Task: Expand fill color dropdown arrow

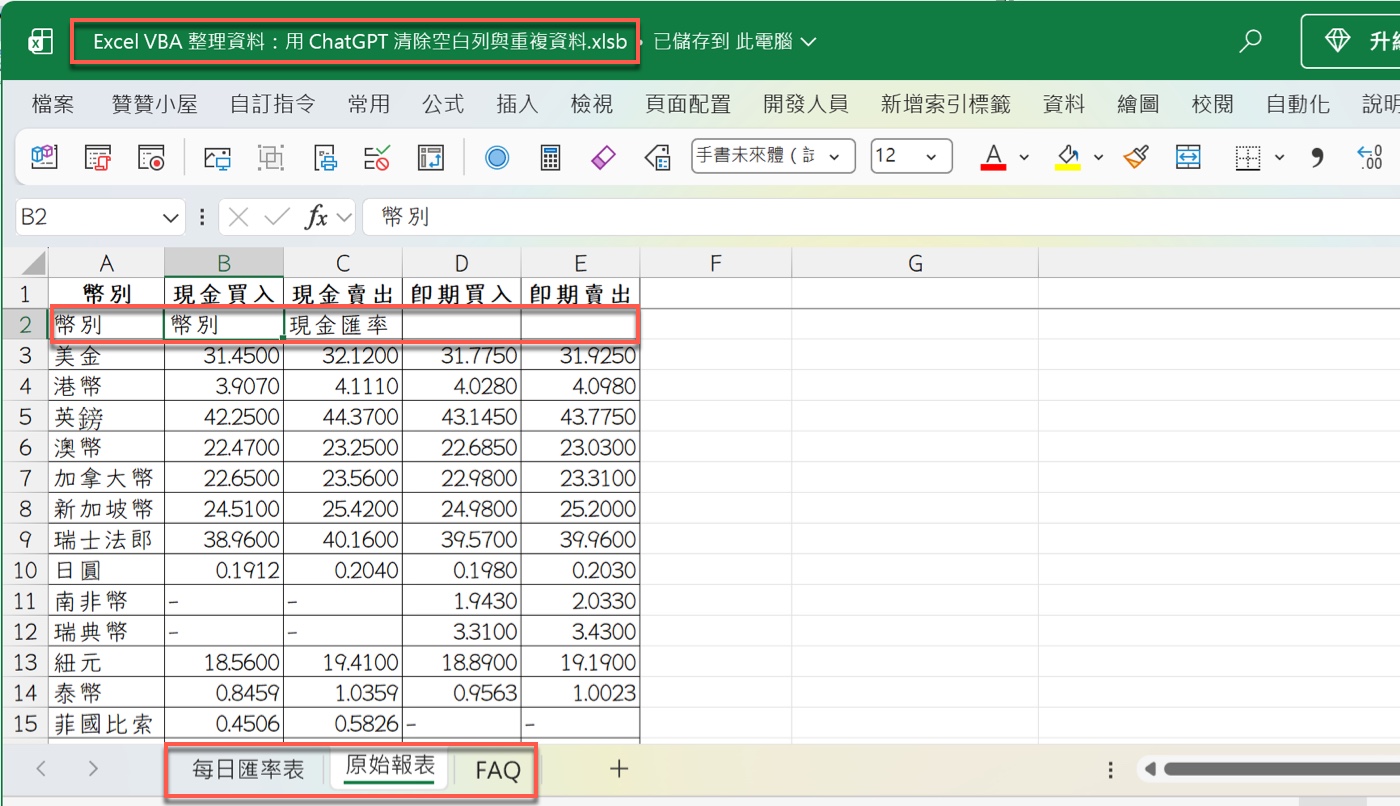Action: 1098,158
